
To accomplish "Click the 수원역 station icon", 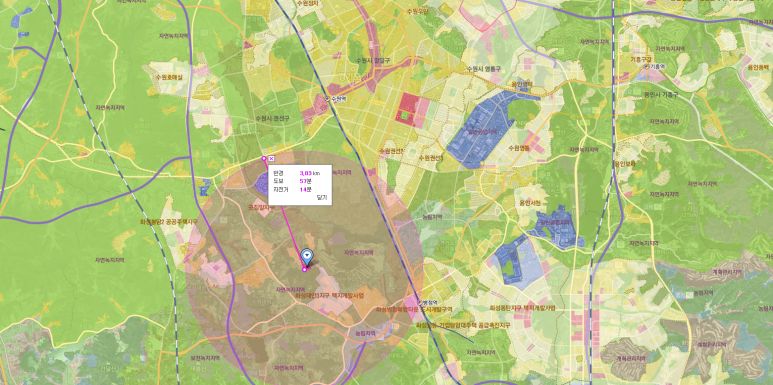I will pyautogui.click(x=327, y=98).
